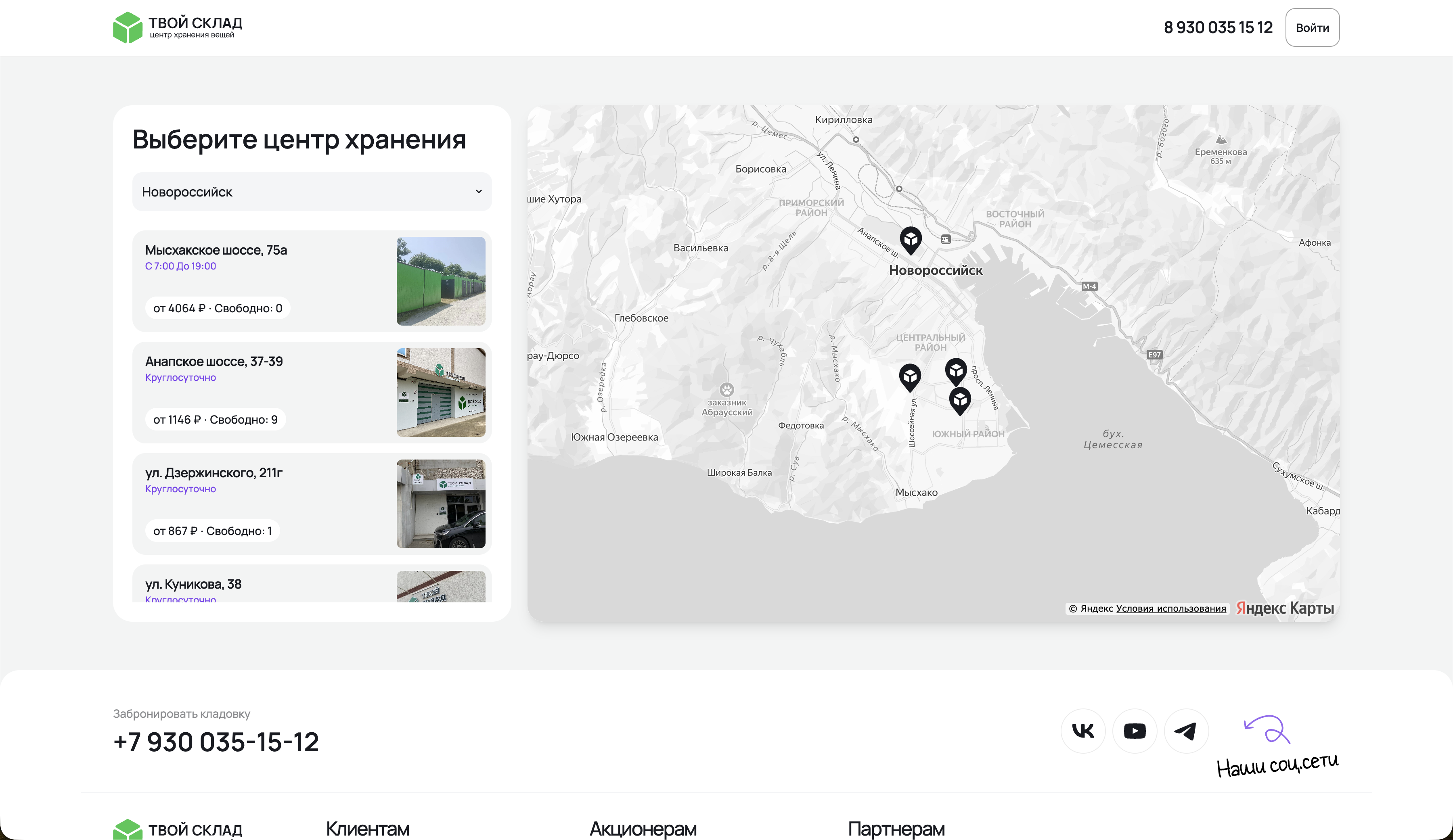Click the green cube logo in the footer
The height and width of the screenshot is (840, 1453).
pos(128,830)
